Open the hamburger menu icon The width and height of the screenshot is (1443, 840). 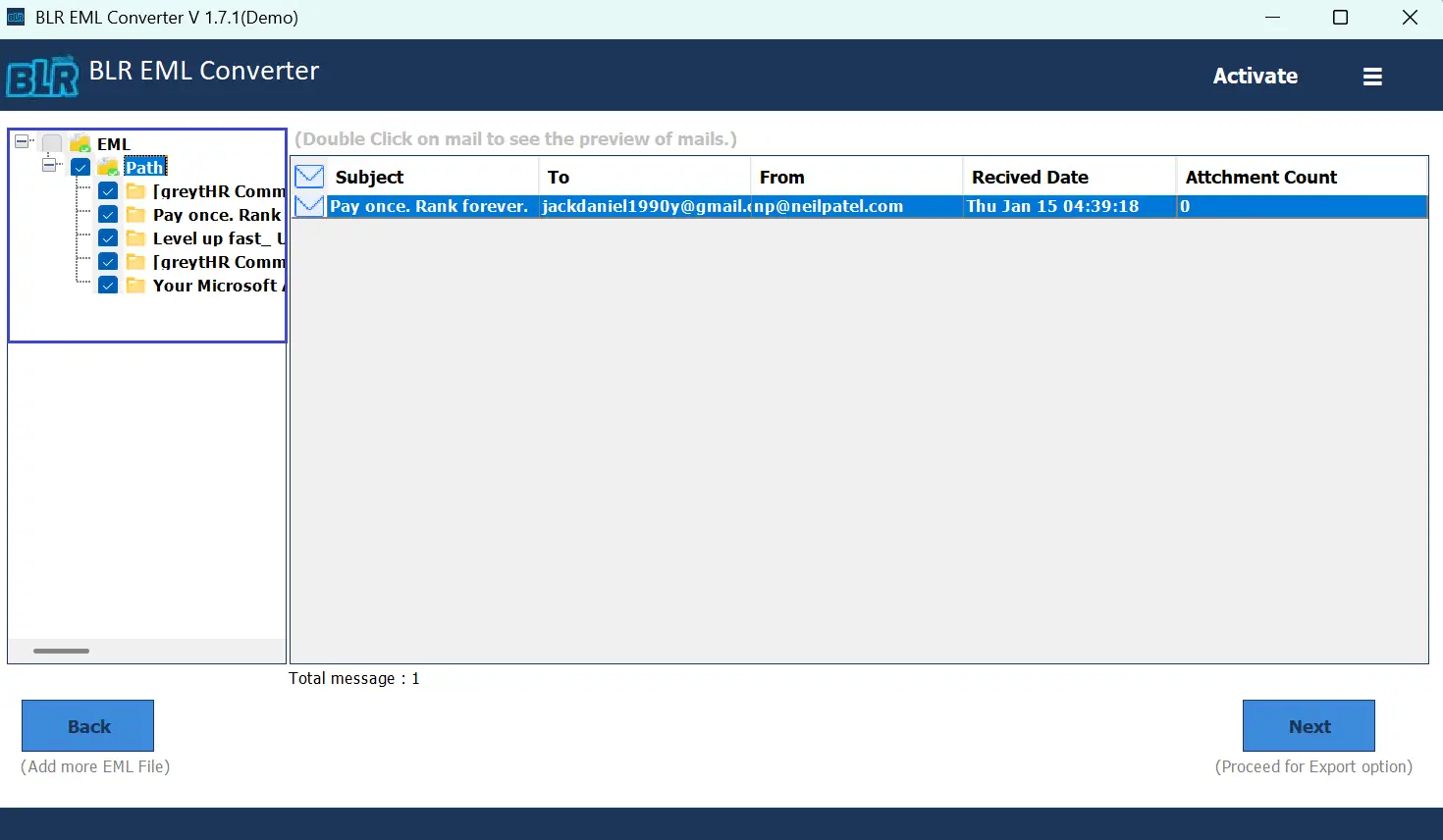[1372, 75]
